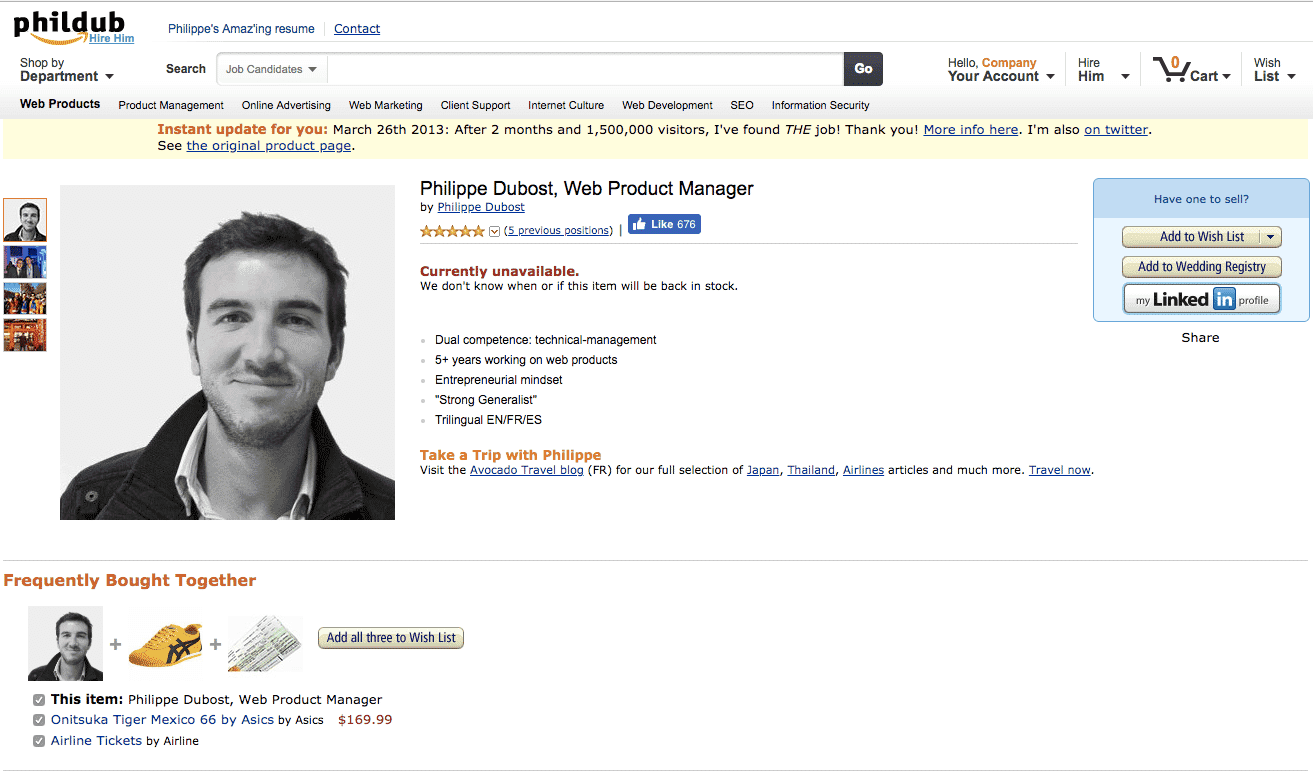
Task: Open the Information Security category
Action: [x=820, y=105]
